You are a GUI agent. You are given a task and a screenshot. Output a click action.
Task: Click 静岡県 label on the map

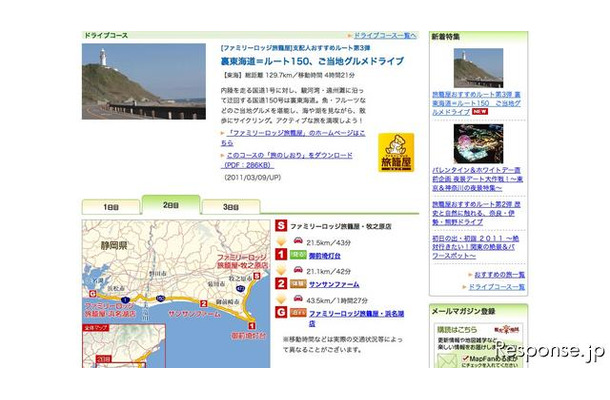click(114, 246)
